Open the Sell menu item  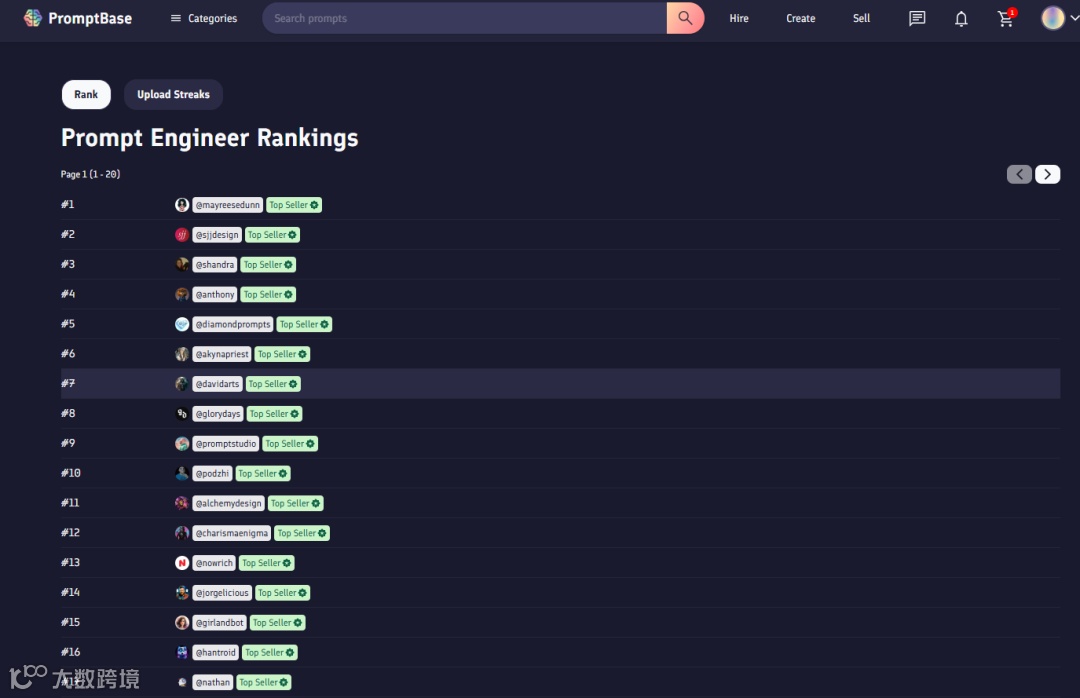(861, 19)
